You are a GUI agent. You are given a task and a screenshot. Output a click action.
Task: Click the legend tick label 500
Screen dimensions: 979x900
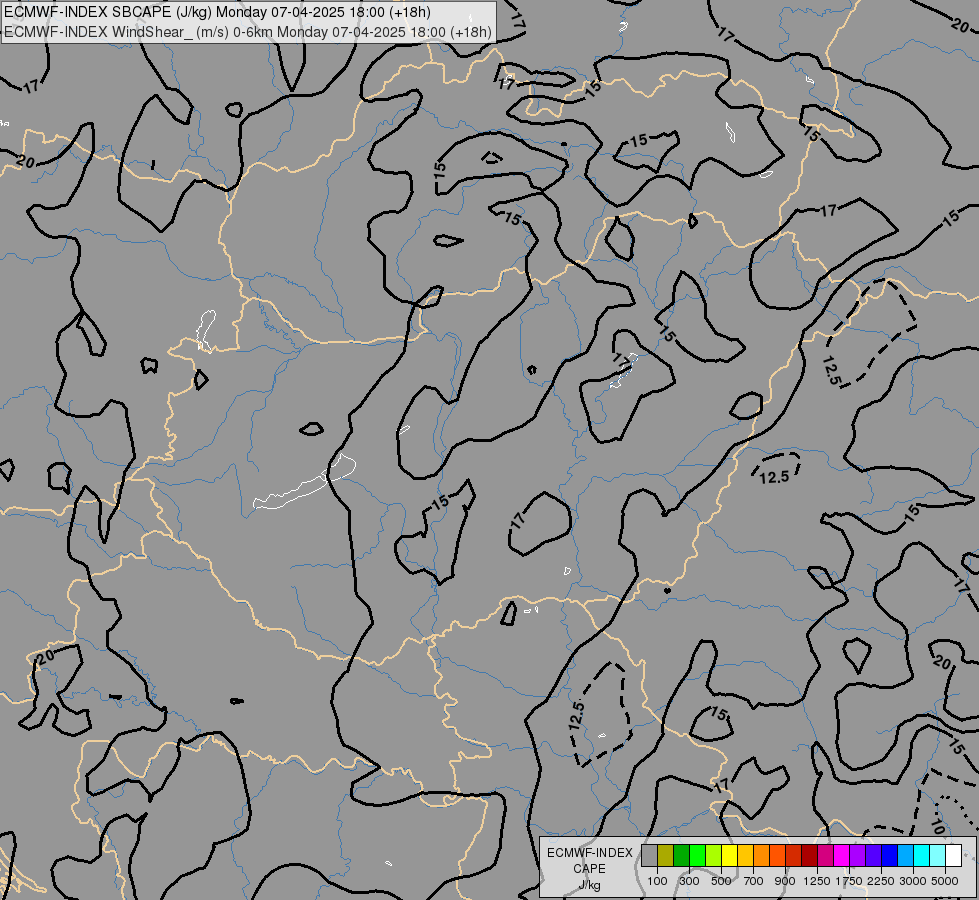point(721,881)
